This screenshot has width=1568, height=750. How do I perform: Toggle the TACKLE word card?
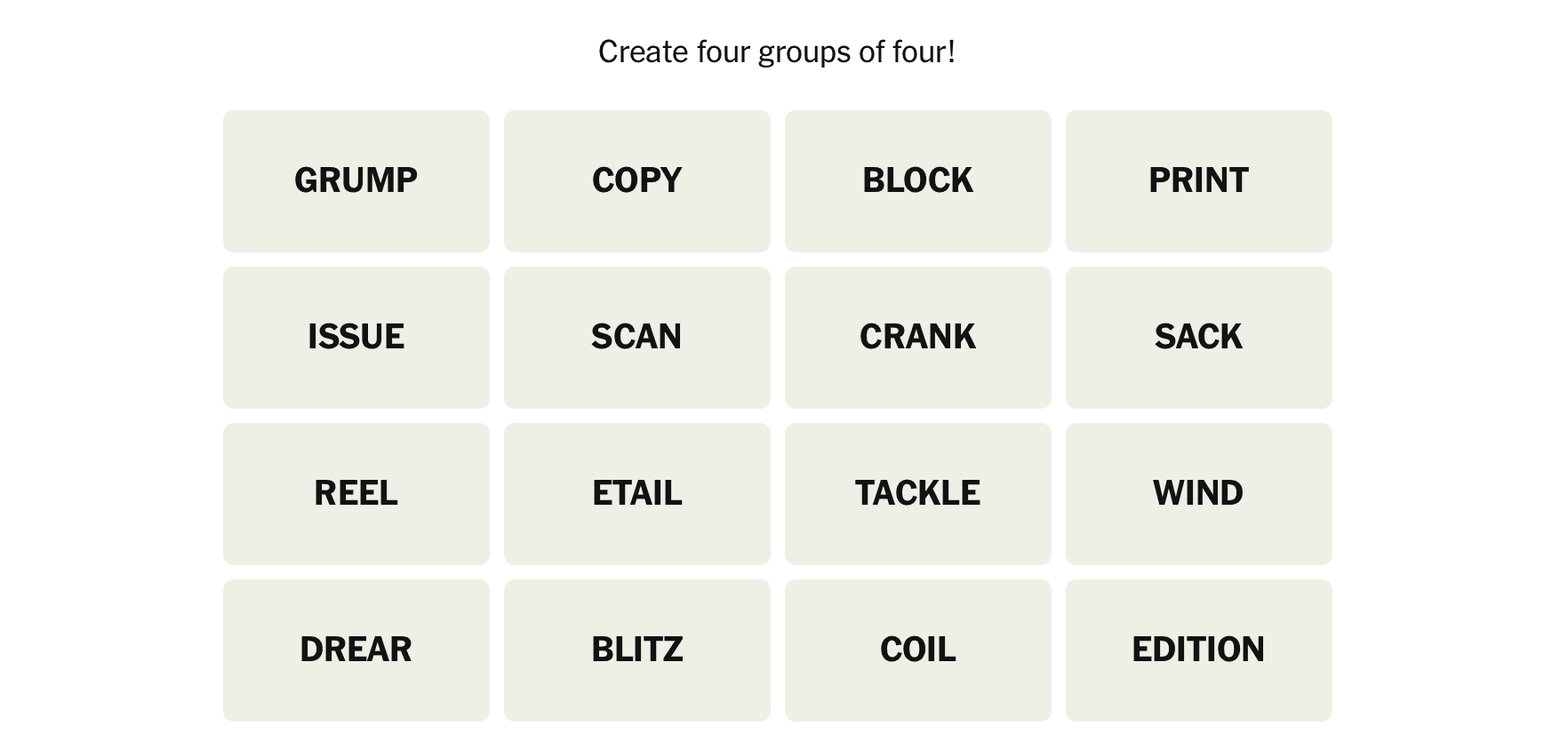pyautogui.click(x=917, y=494)
